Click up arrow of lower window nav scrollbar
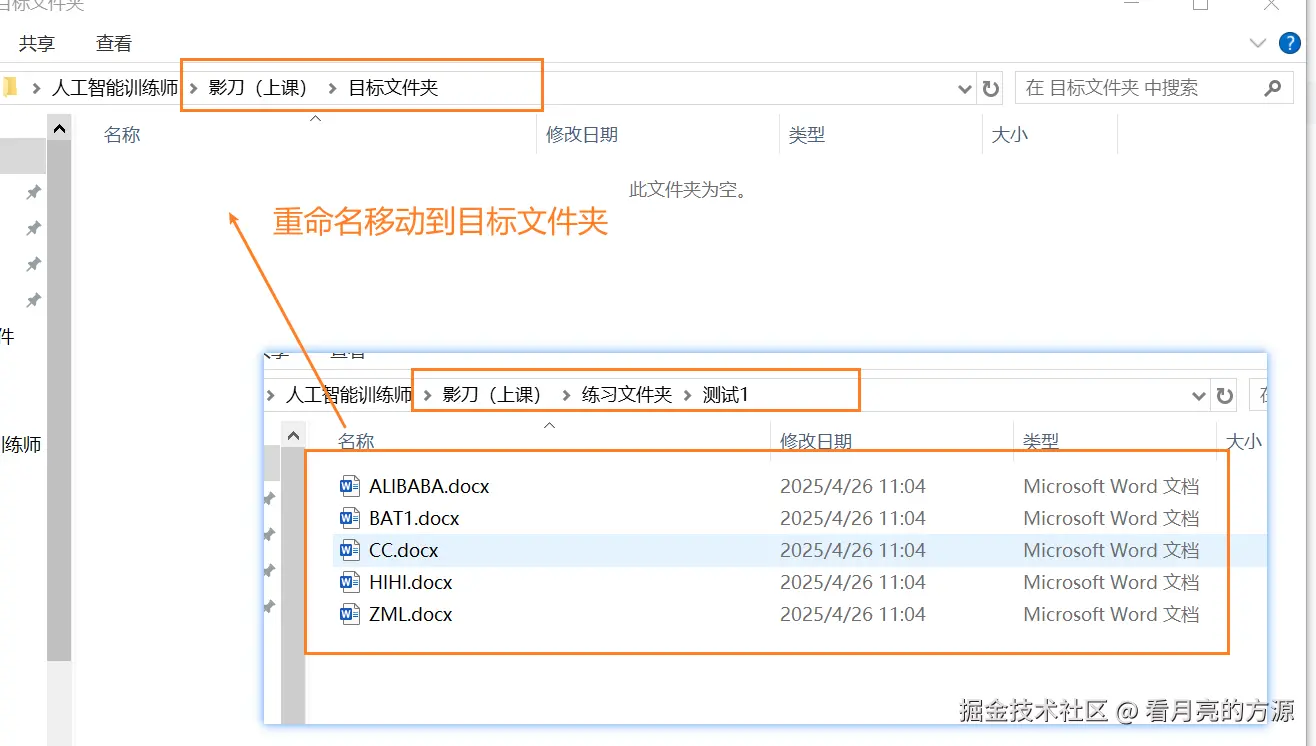 (x=293, y=435)
